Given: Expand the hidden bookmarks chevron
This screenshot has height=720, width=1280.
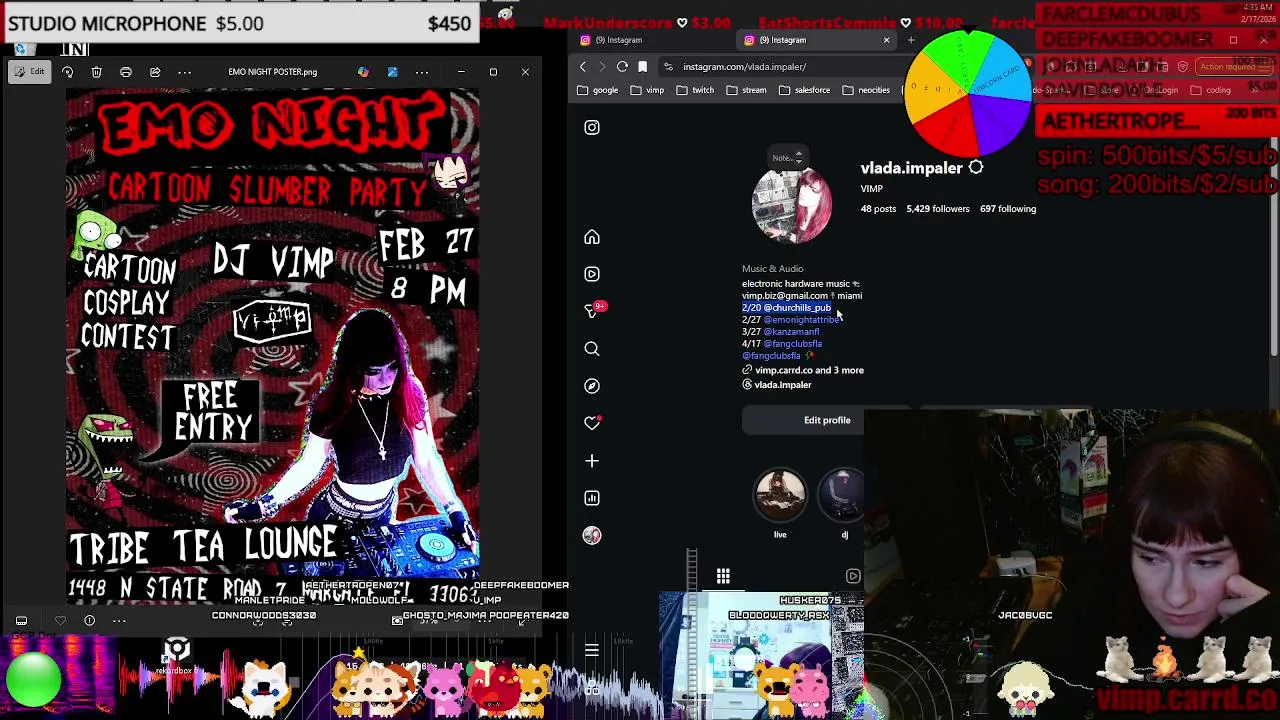Looking at the screenshot, I should point(1255,90).
